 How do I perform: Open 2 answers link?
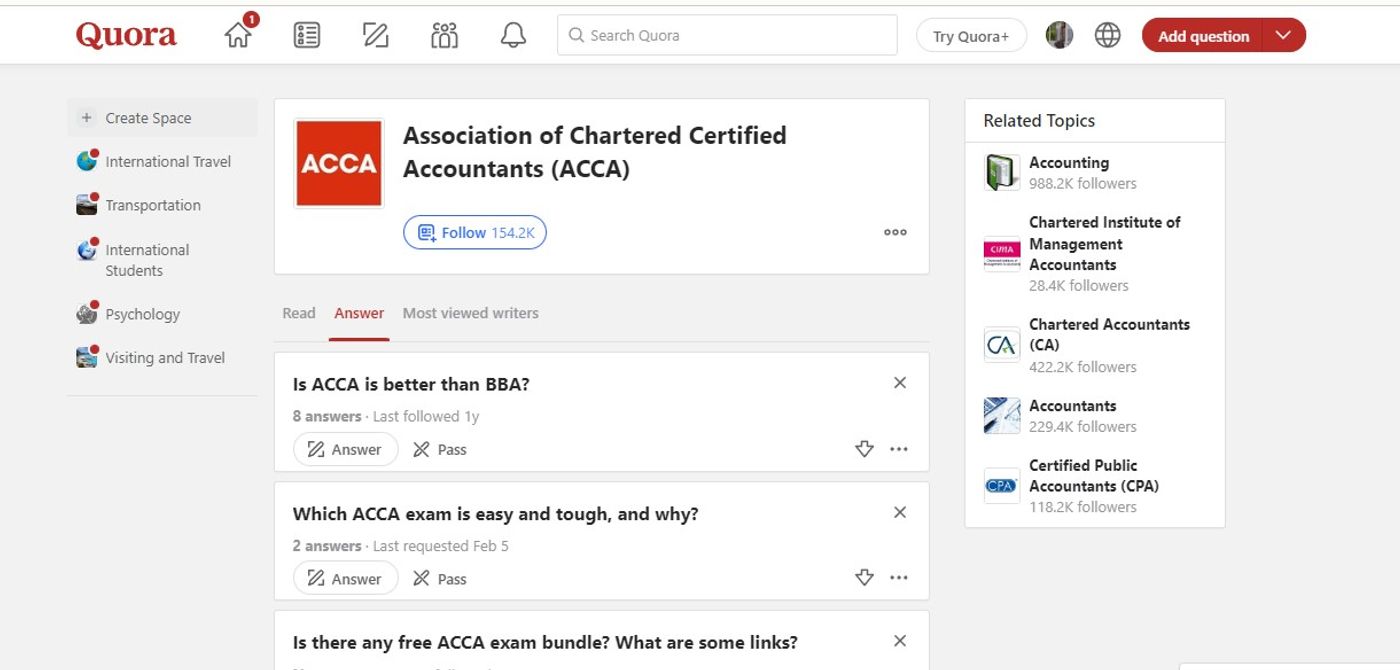click(x=327, y=546)
